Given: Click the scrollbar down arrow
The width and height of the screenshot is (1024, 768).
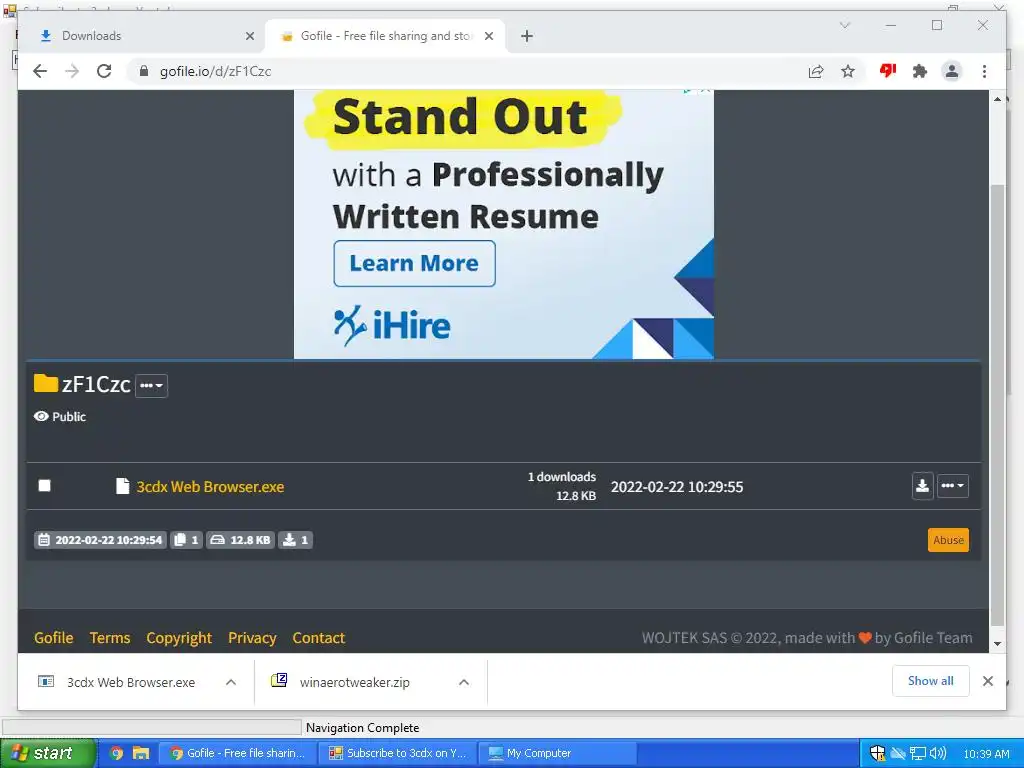Looking at the screenshot, I should coord(997,644).
